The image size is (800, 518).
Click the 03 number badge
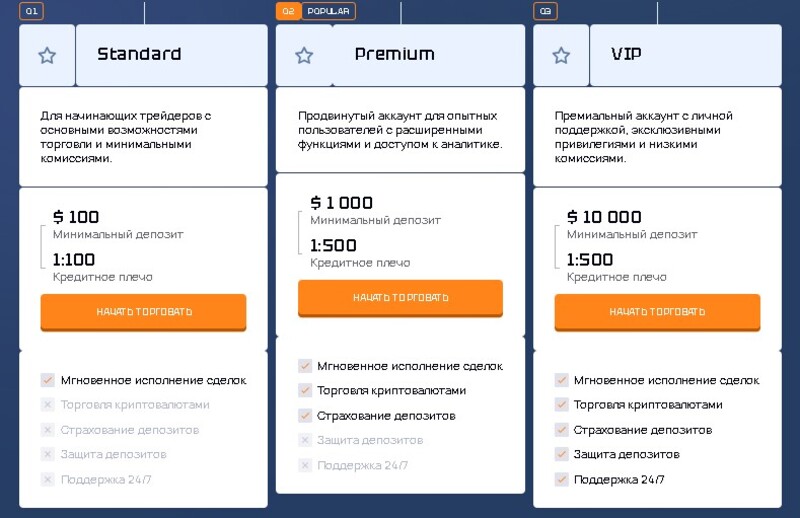[545, 11]
